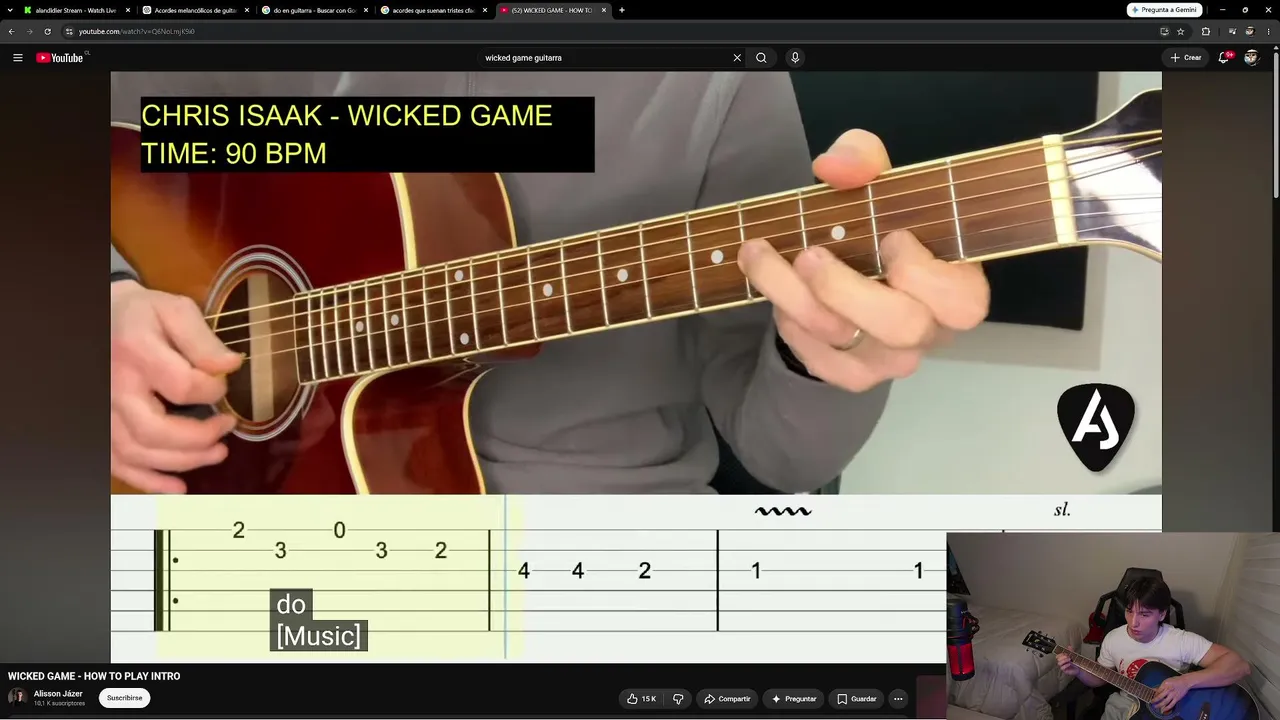Open the Alisson Jázer channel avatar
Screen dimensions: 1280x720
(18, 697)
